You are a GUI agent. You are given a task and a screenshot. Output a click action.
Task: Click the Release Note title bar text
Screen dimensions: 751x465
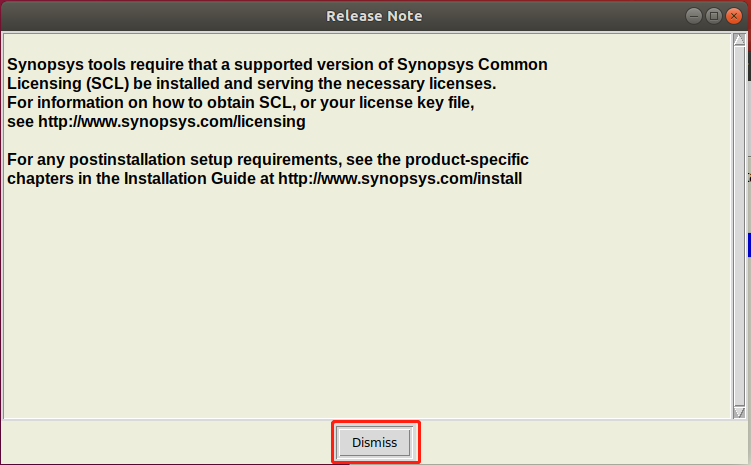tap(374, 16)
